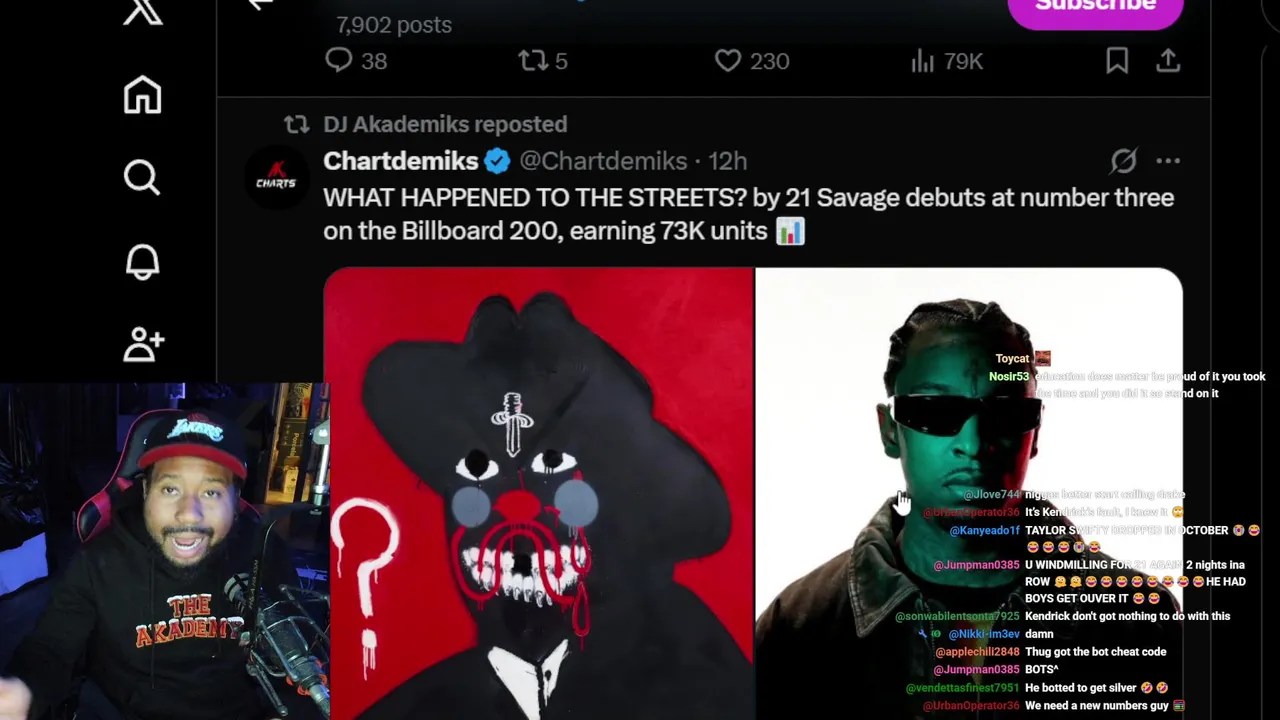Open the 21 Savage photo on the right

pyautogui.click(x=968, y=494)
